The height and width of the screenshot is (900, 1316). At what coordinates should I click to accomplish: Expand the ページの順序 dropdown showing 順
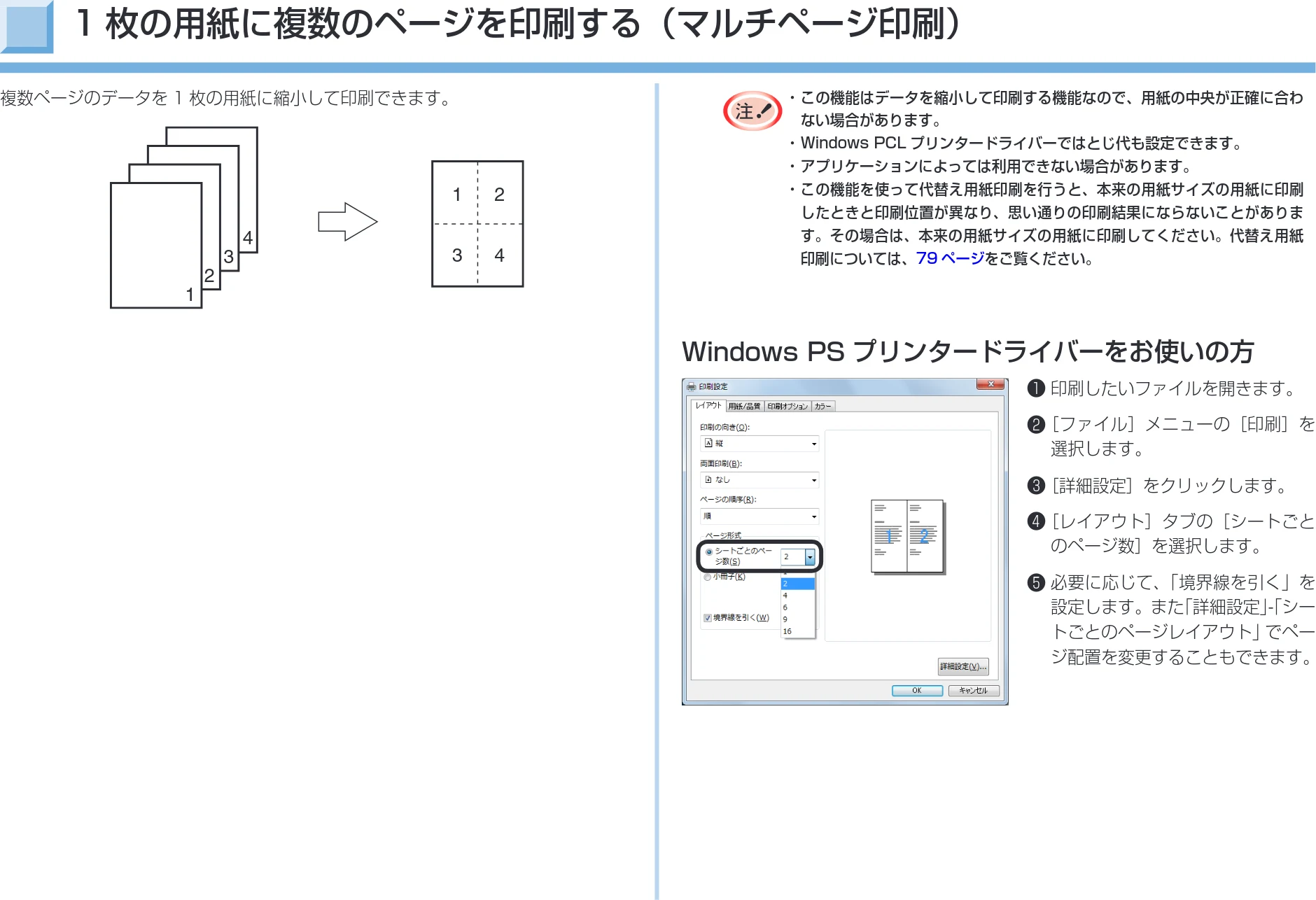coord(759,516)
